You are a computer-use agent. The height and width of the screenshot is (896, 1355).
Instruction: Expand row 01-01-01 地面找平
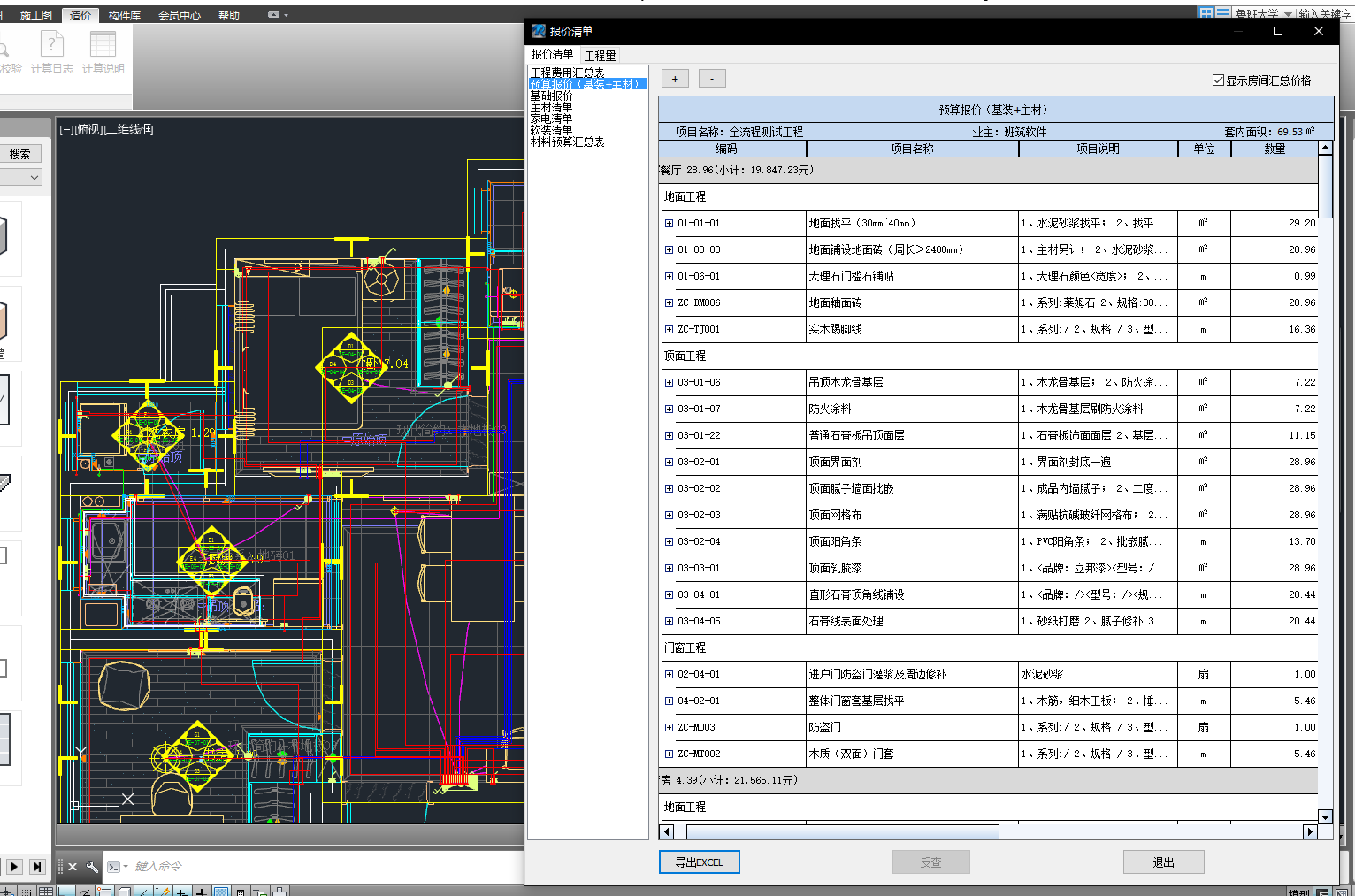pyautogui.click(x=669, y=223)
